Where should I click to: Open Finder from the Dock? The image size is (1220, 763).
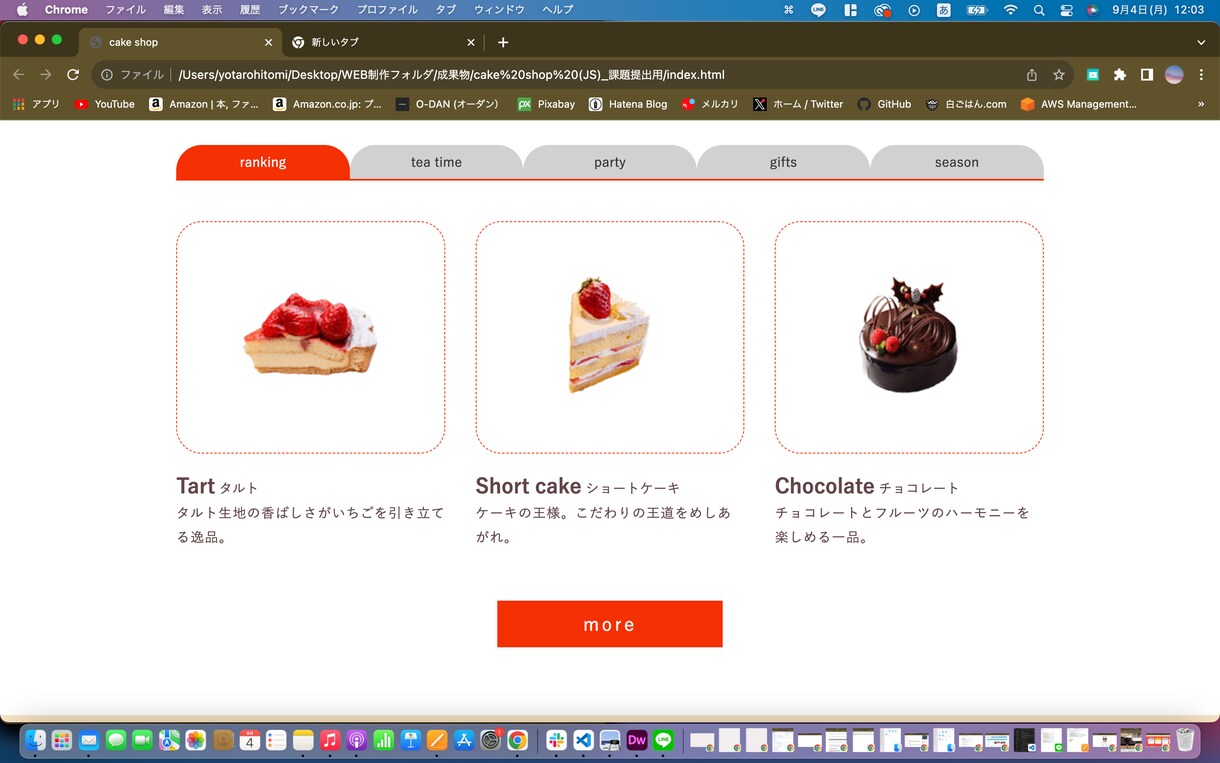coord(35,740)
